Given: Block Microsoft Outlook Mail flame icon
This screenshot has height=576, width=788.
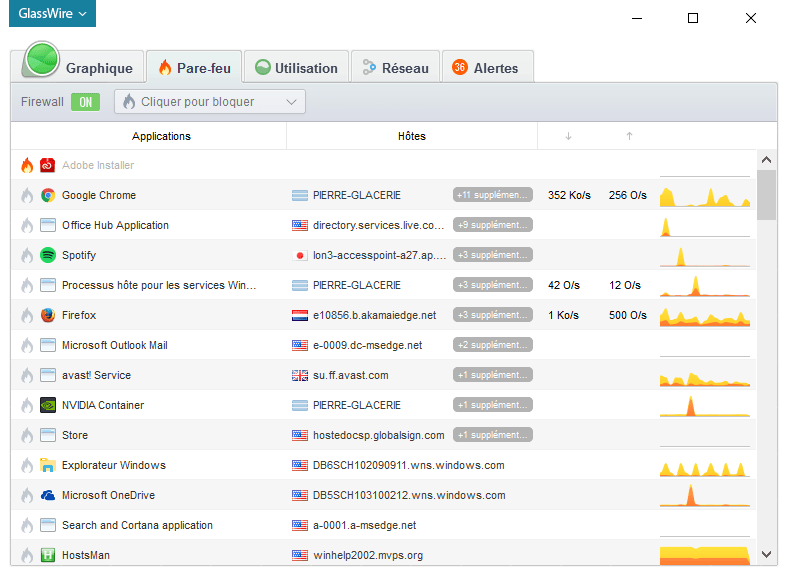Looking at the screenshot, I should 27,345.
